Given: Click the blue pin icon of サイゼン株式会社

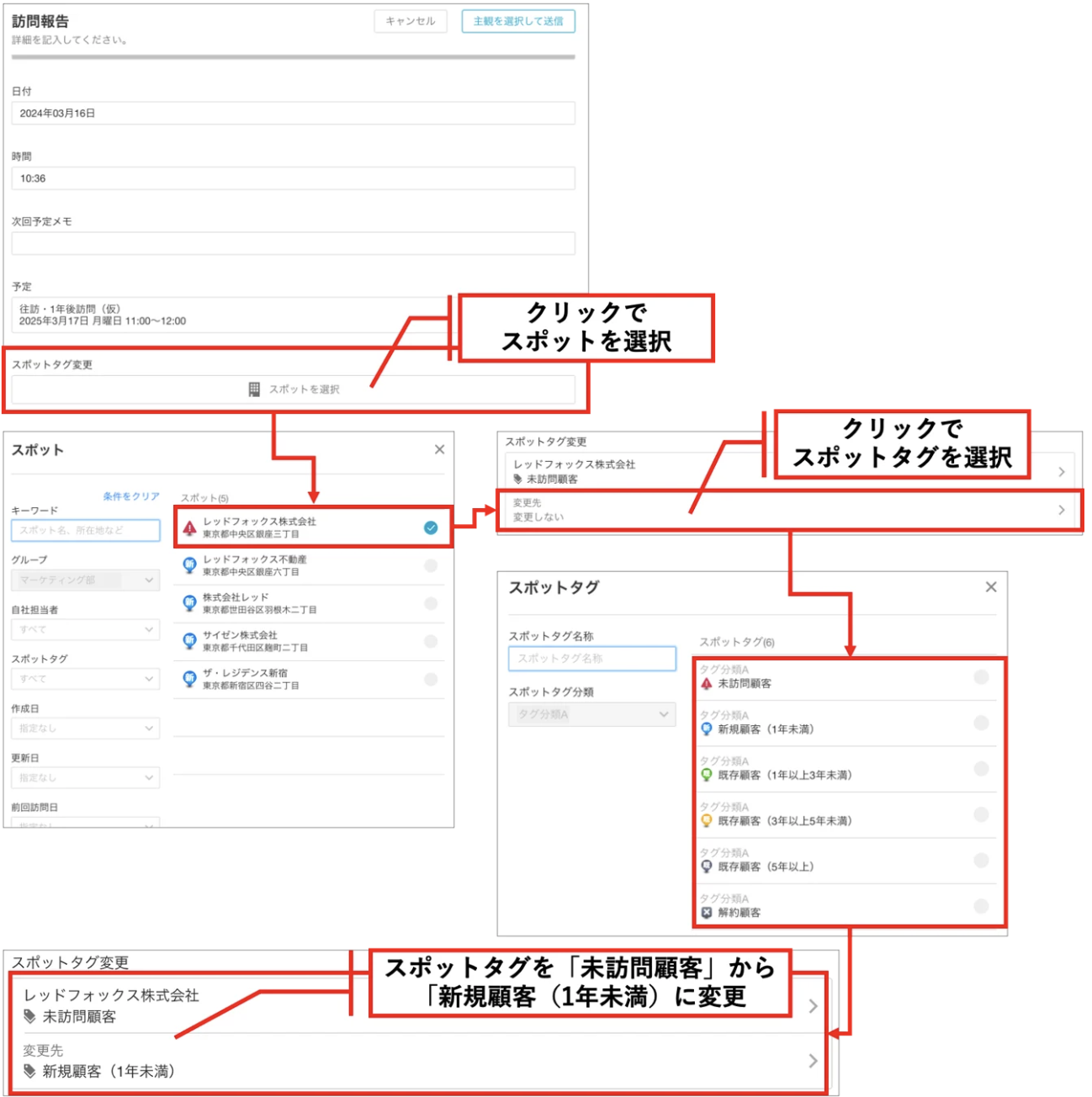Looking at the screenshot, I should coord(190,641).
